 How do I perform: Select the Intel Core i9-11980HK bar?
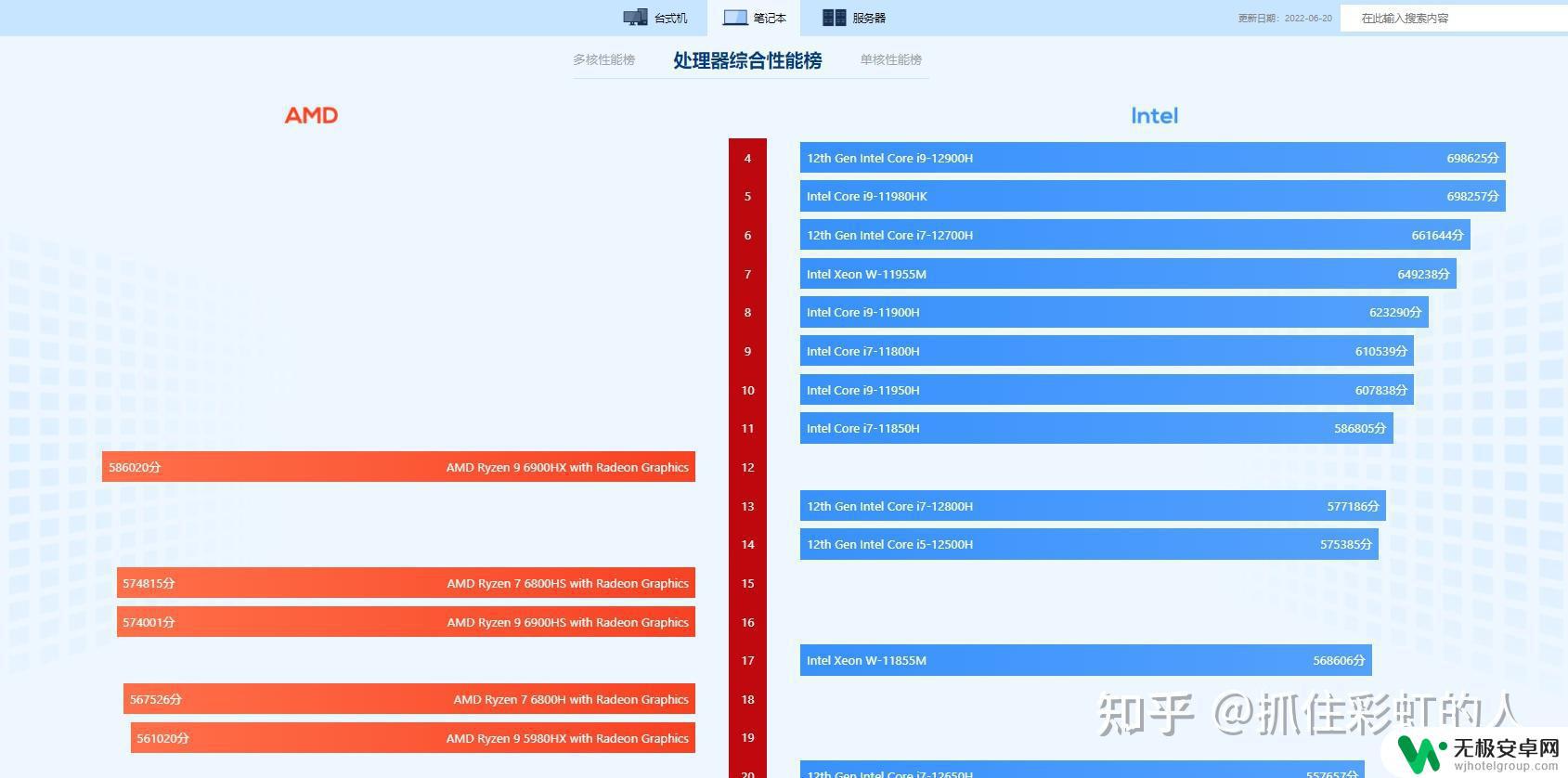click(1152, 196)
